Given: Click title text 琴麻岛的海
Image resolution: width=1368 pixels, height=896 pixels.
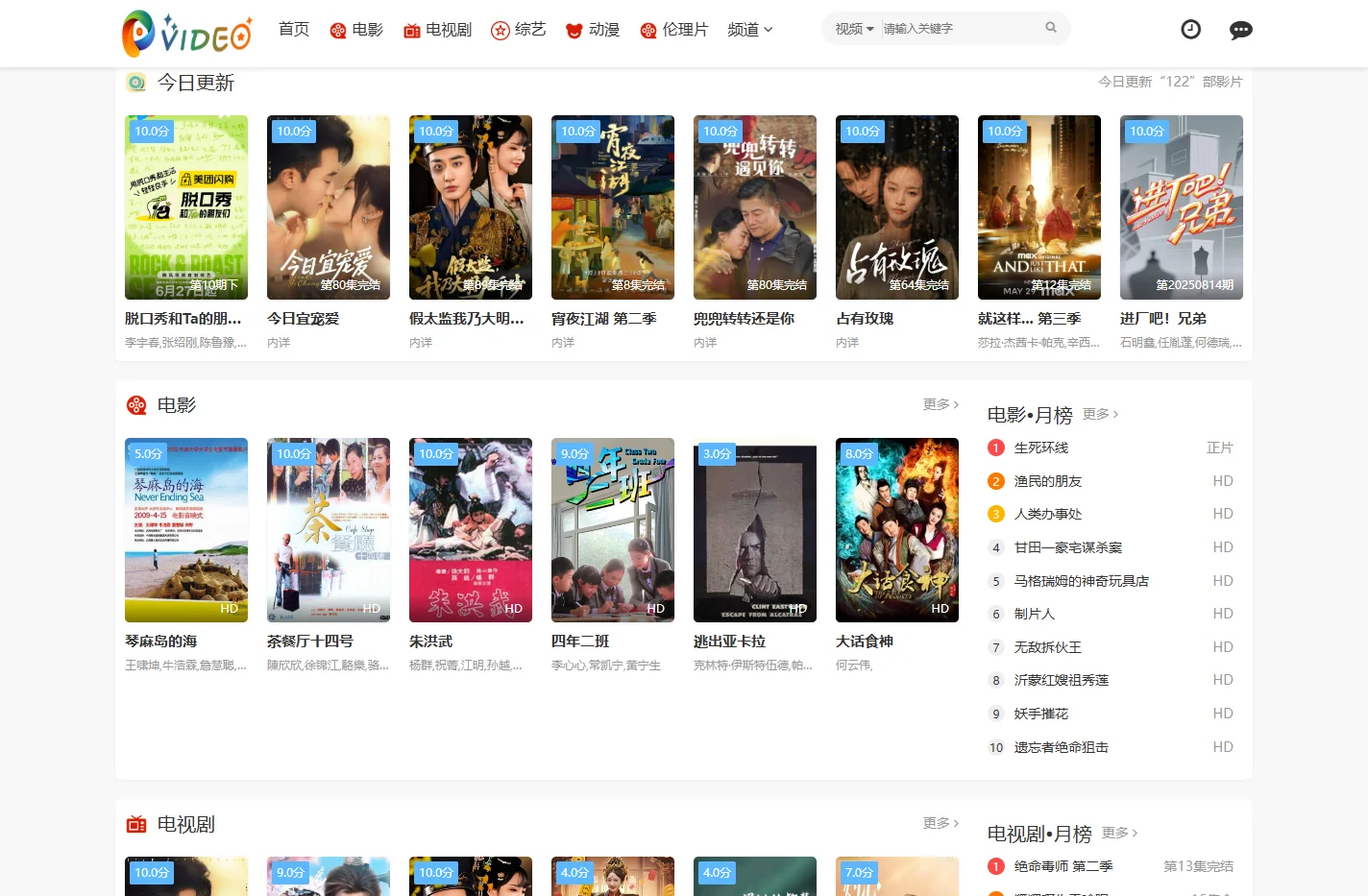Looking at the screenshot, I should pos(161,641).
